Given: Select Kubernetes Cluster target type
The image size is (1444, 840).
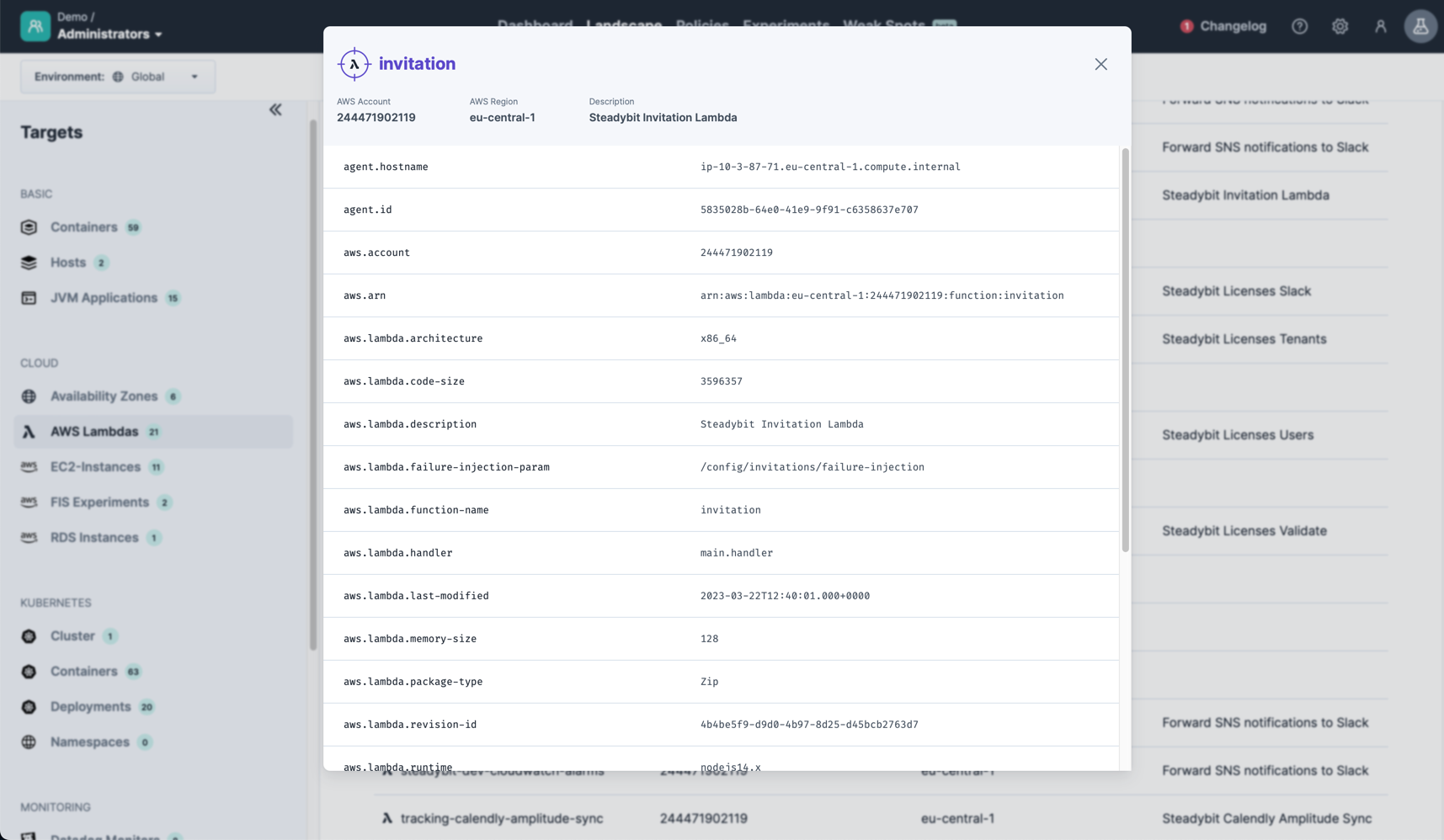Looking at the screenshot, I should [72, 636].
